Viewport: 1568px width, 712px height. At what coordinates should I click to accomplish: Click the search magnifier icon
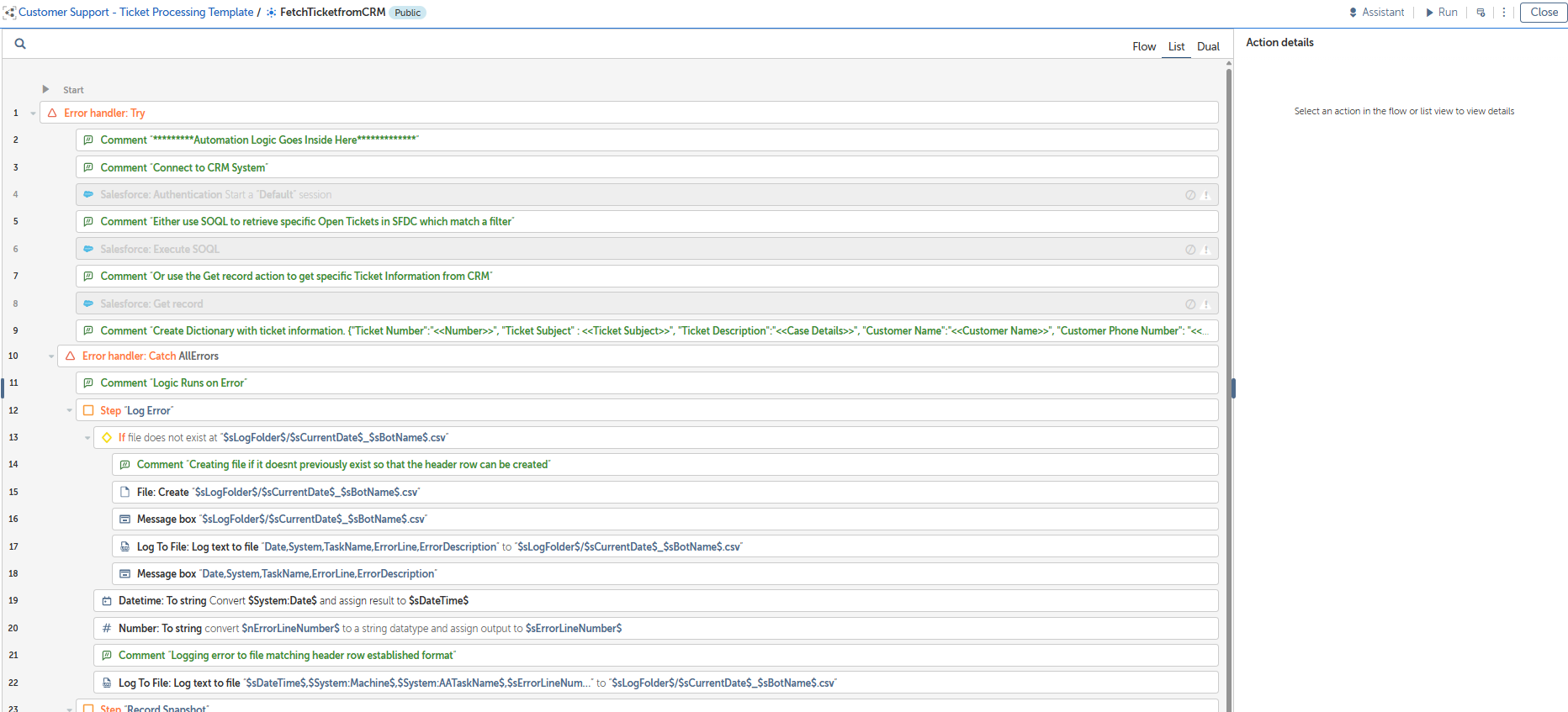[x=20, y=44]
